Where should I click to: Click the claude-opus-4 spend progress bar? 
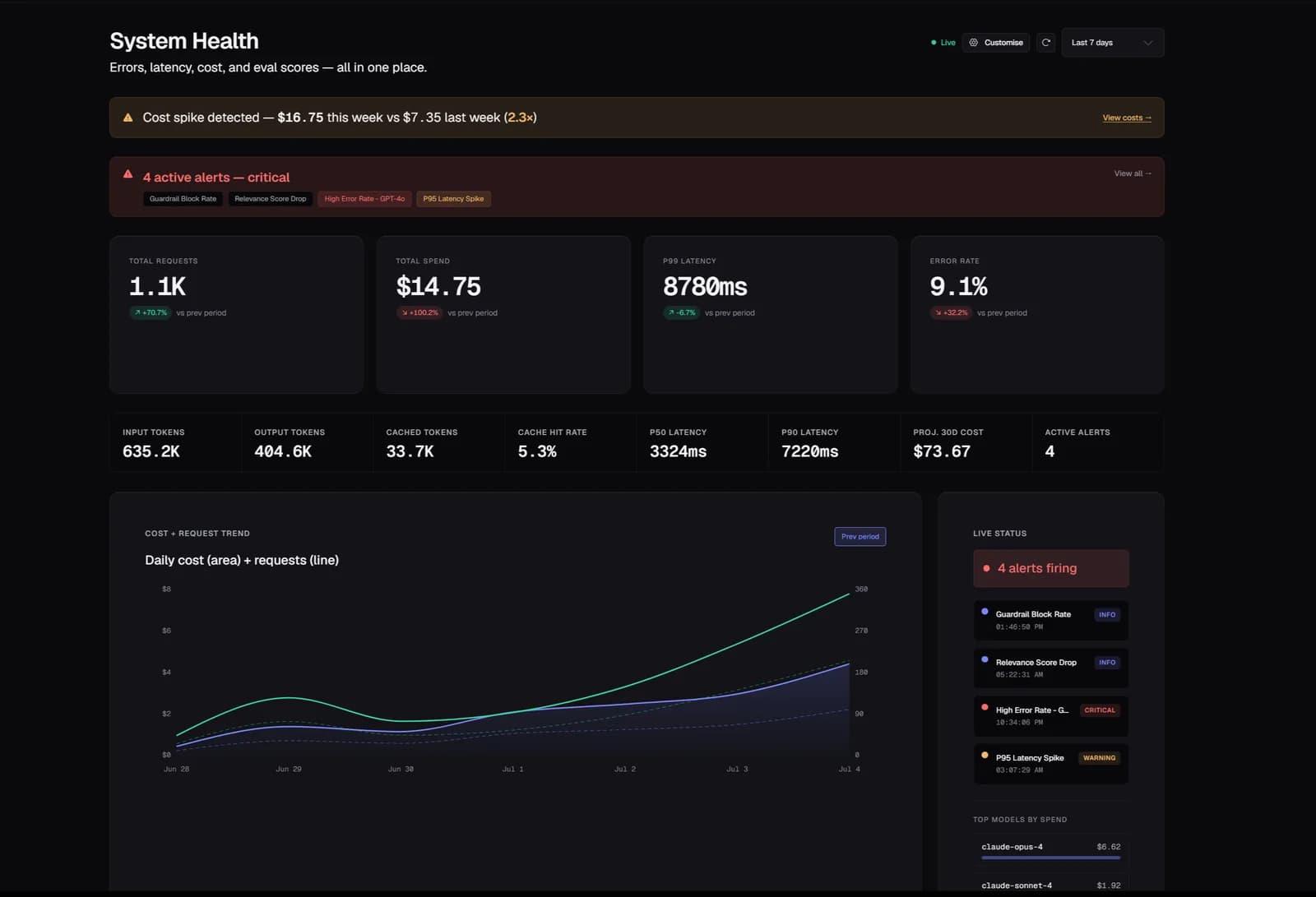click(1050, 858)
